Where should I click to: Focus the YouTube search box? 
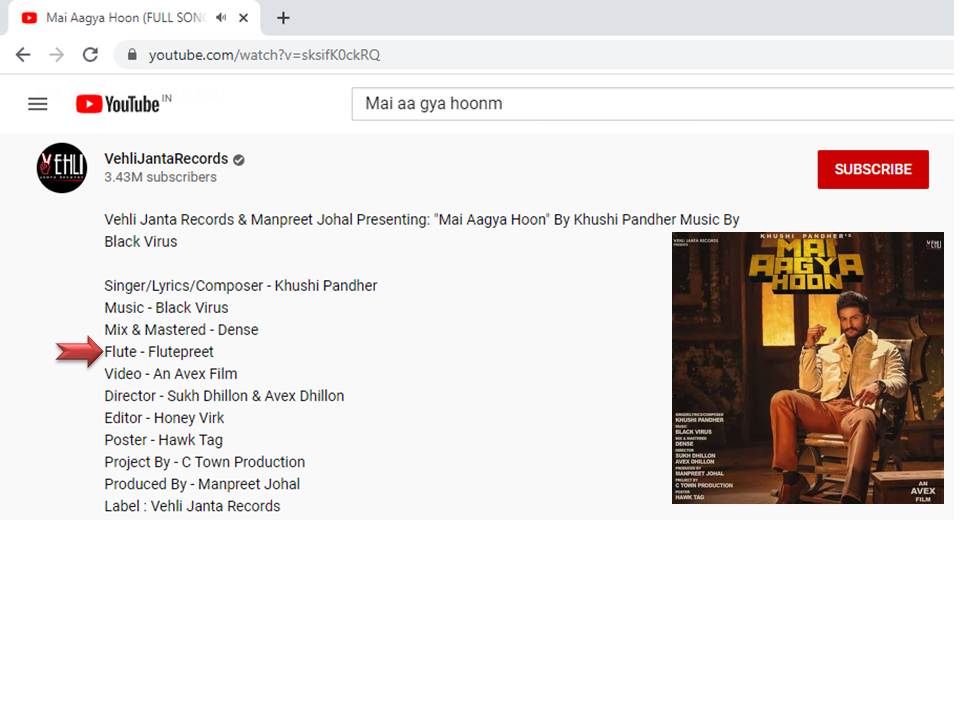point(650,104)
